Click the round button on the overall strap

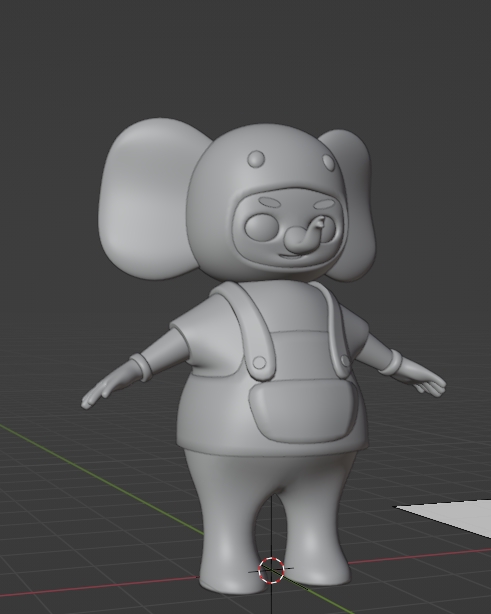(x=259, y=363)
